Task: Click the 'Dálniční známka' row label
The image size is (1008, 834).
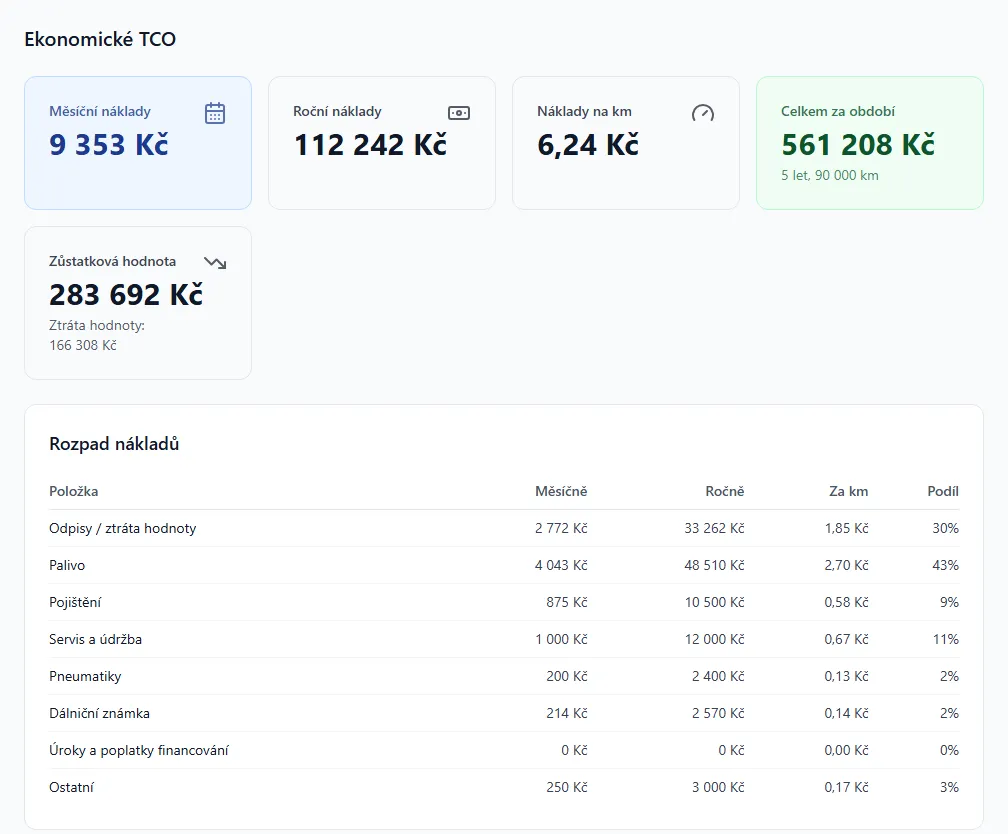Action: (x=99, y=713)
